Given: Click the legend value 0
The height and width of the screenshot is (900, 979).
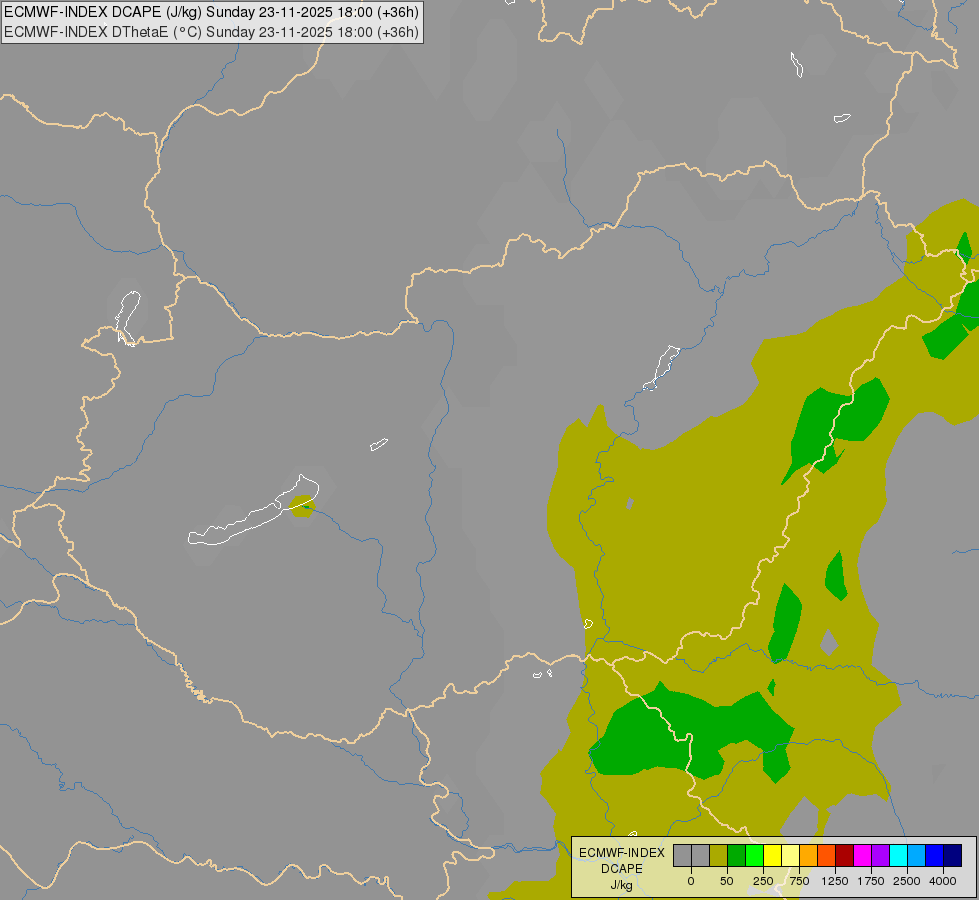Looking at the screenshot, I should 691,881.
